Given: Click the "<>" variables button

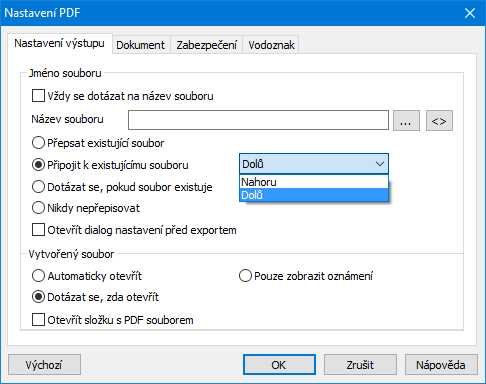Looking at the screenshot, I should pos(439,121).
